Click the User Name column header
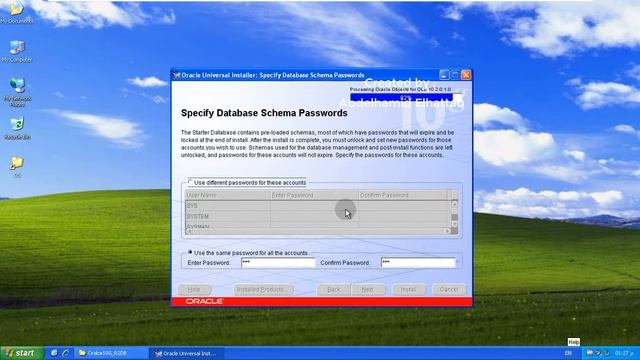Viewport: 640px width, 360px height. 227,195
